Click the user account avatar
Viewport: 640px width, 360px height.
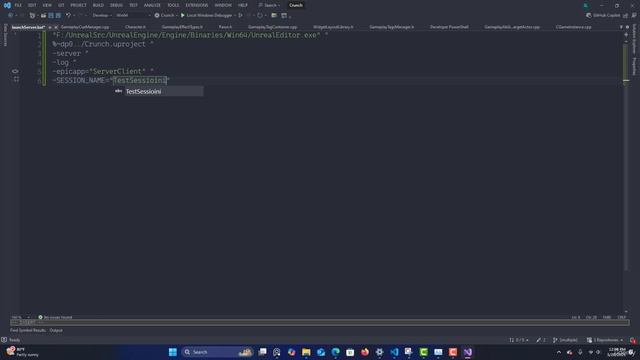point(586,5)
